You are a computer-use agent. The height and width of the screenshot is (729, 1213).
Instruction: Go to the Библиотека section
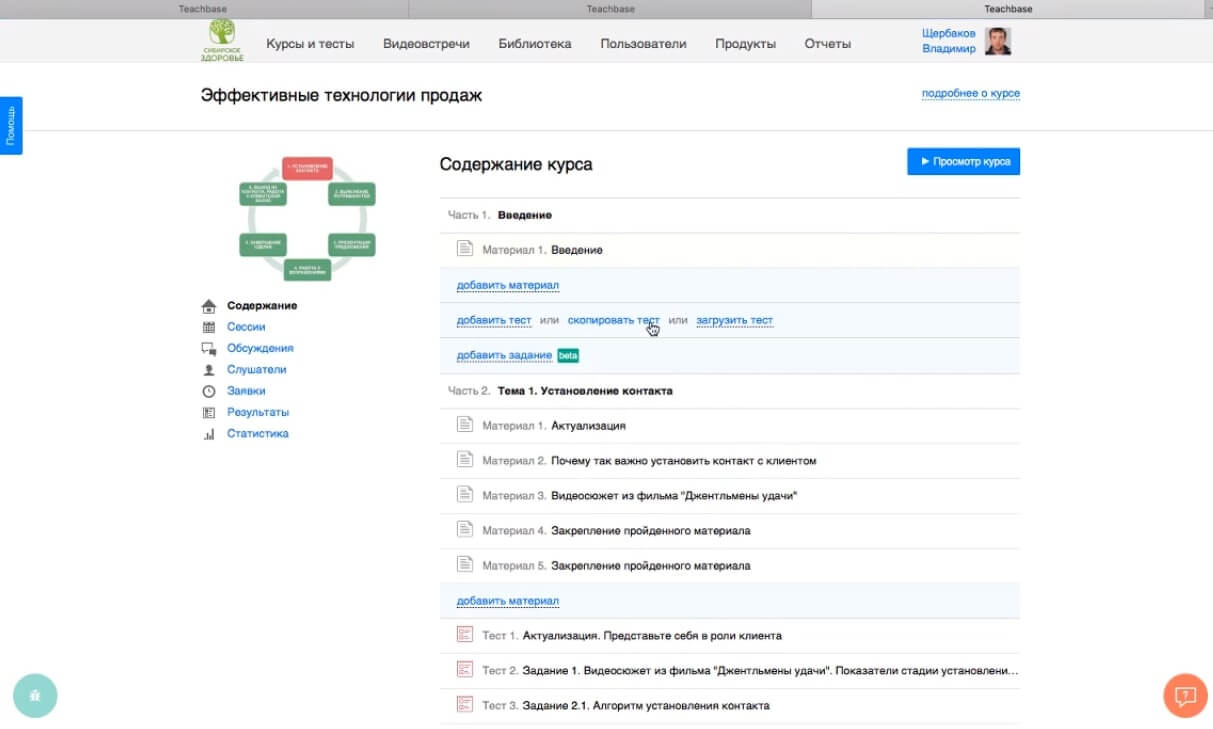(534, 44)
